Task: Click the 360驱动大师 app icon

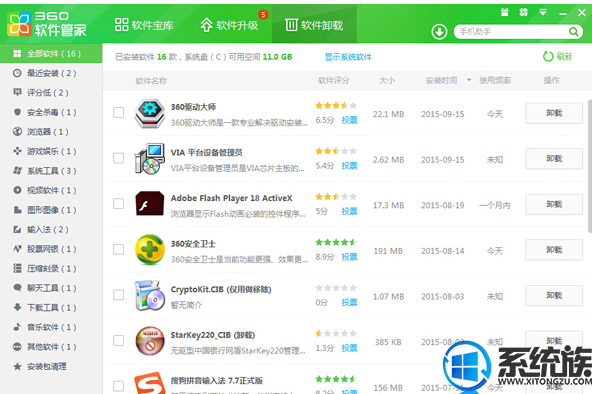Action: point(150,113)
